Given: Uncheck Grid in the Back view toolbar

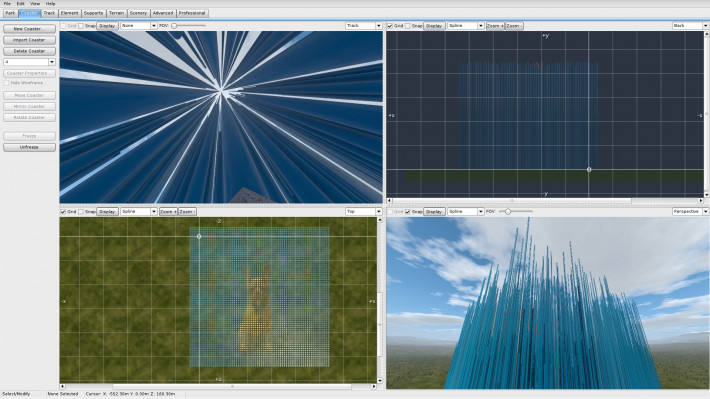Looking at the screenshot, I should coord(390,26).
